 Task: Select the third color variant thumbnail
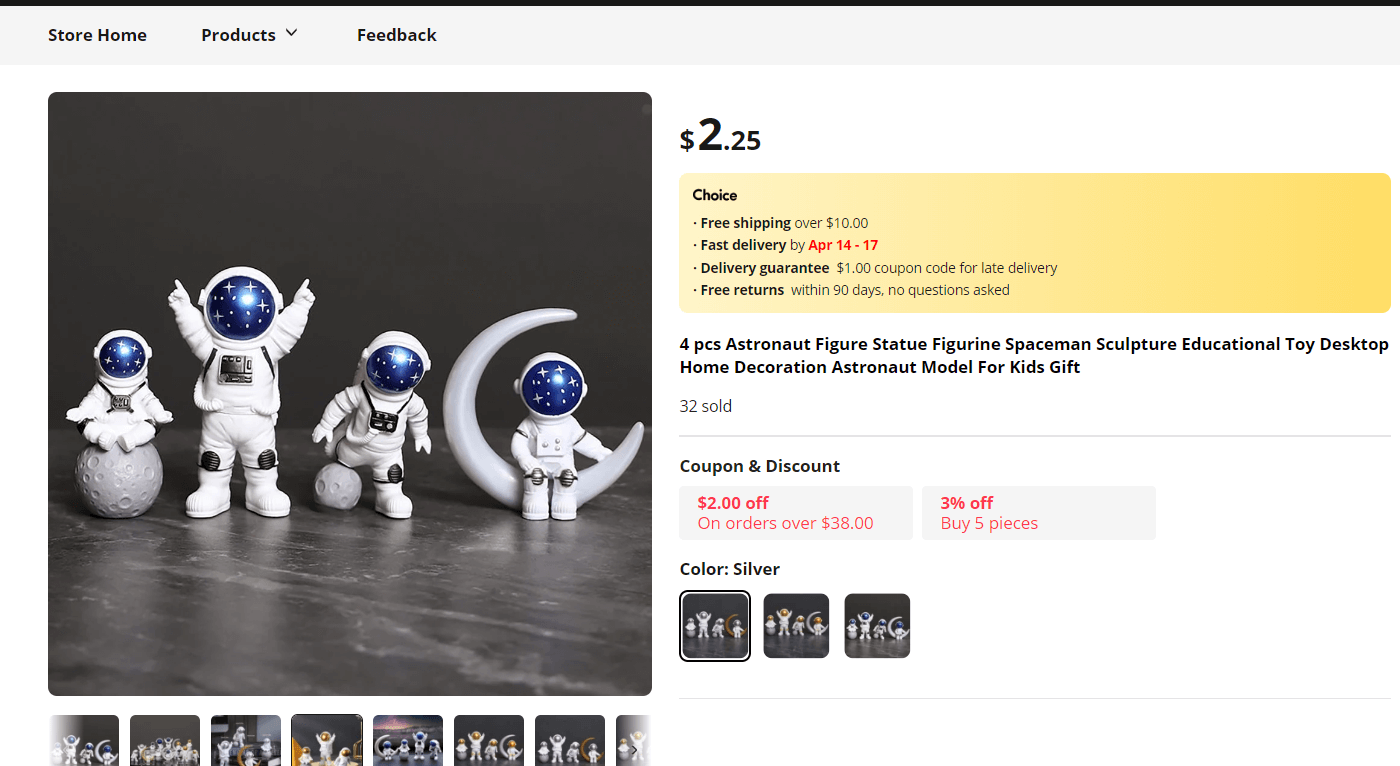coord(877,625)
